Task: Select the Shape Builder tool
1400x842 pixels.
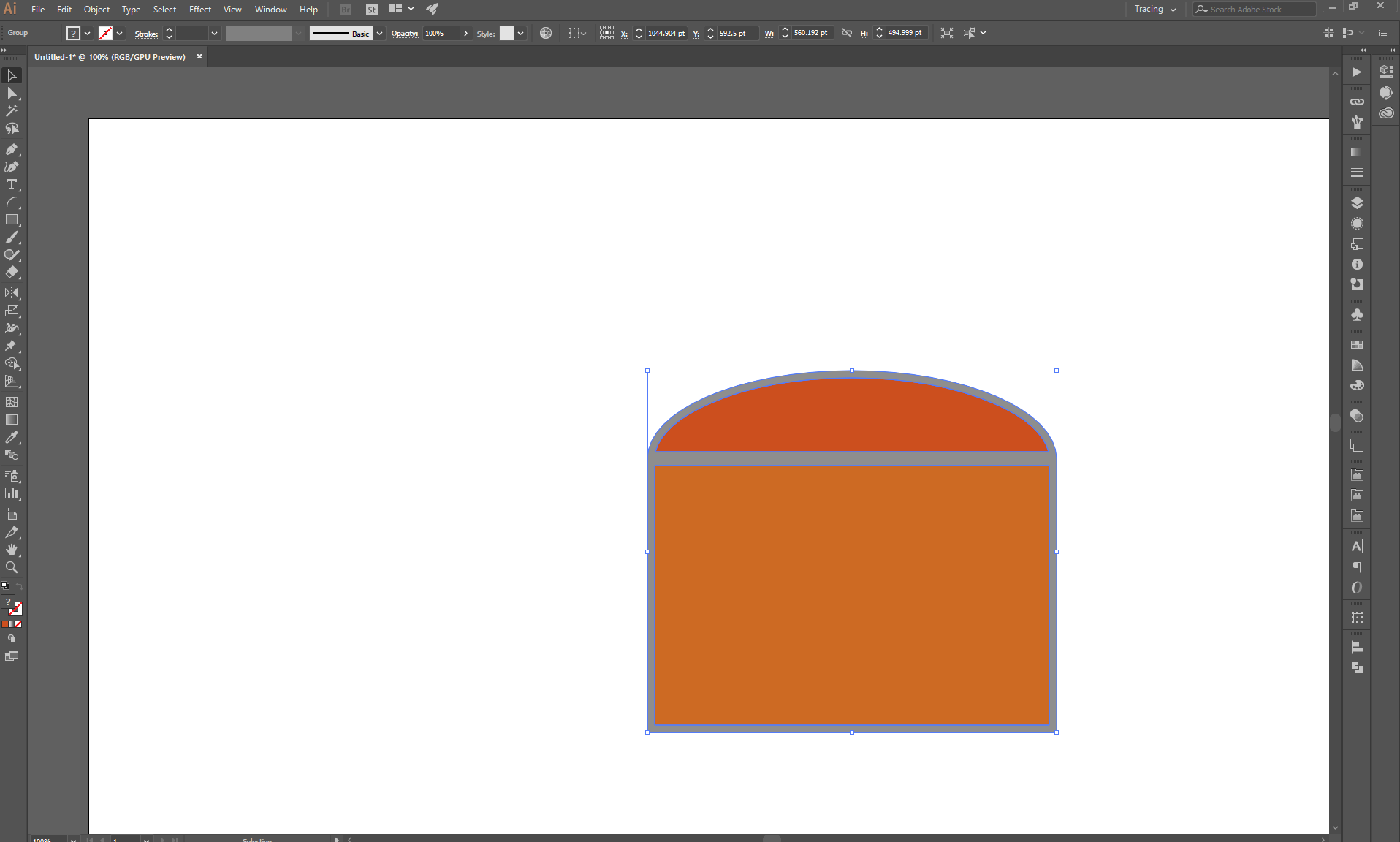Action: (12, 363)
